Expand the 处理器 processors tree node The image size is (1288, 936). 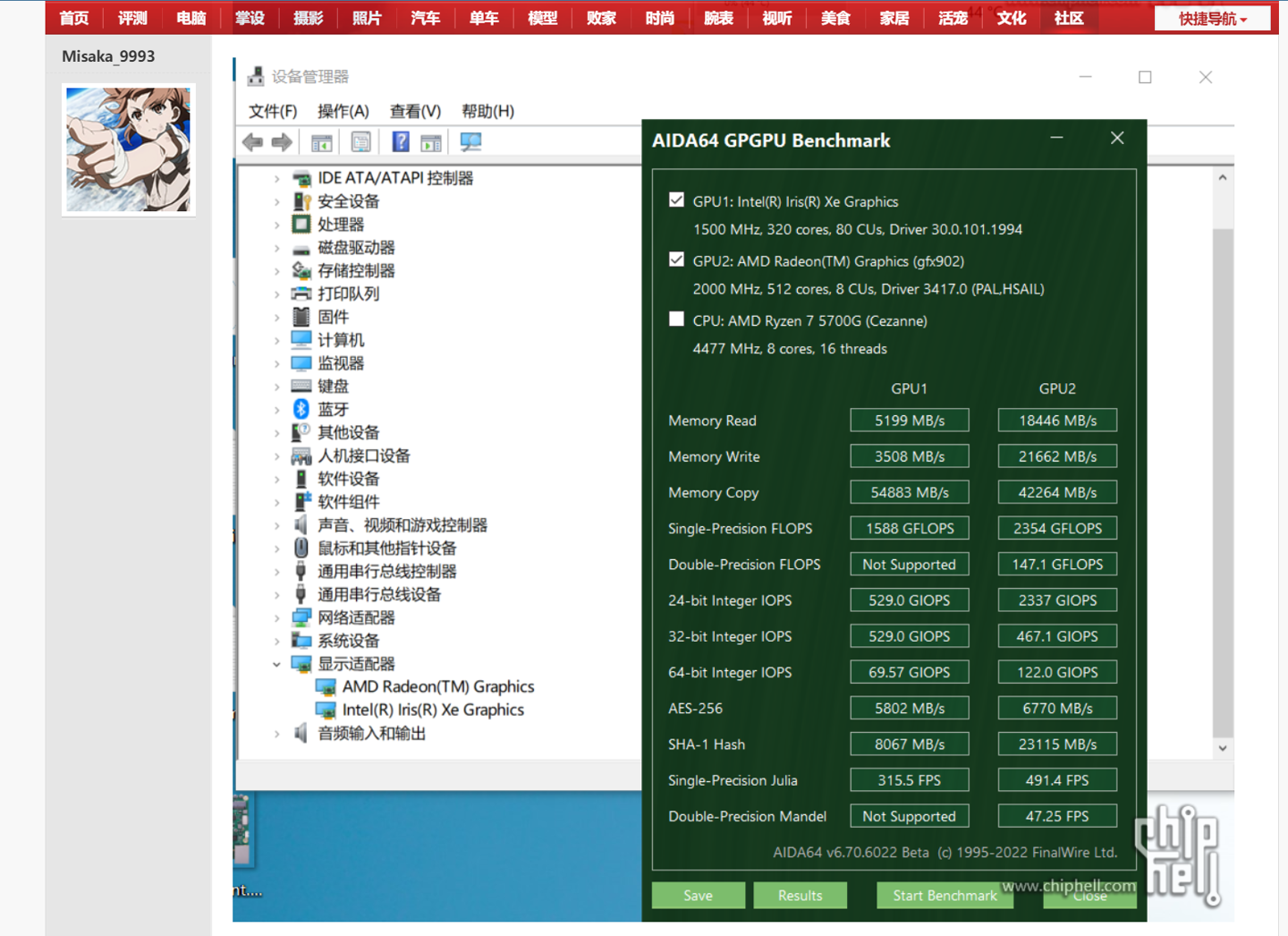276,225
